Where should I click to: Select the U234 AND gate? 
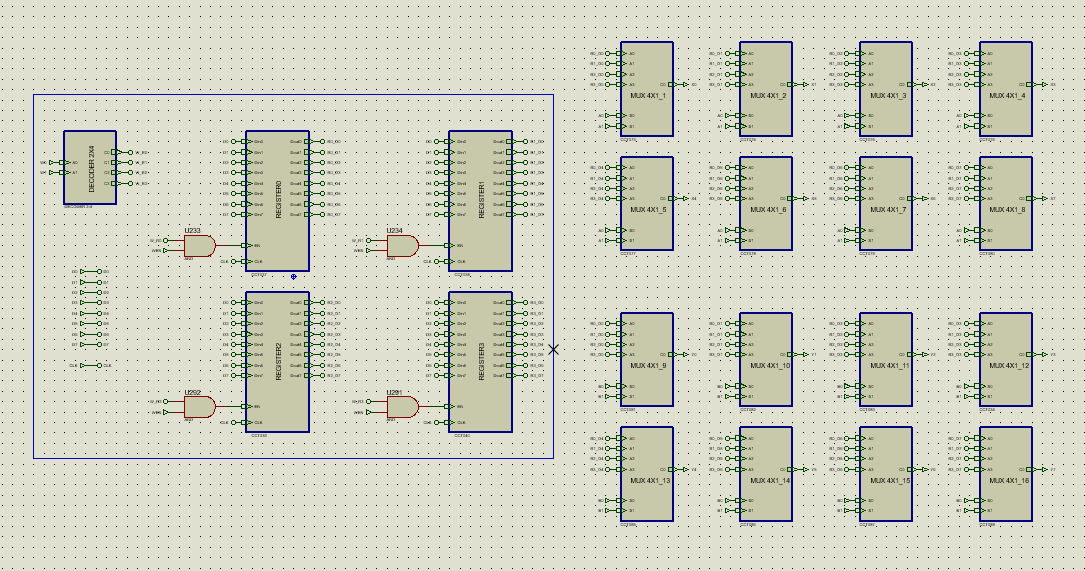tap(402, 246)
